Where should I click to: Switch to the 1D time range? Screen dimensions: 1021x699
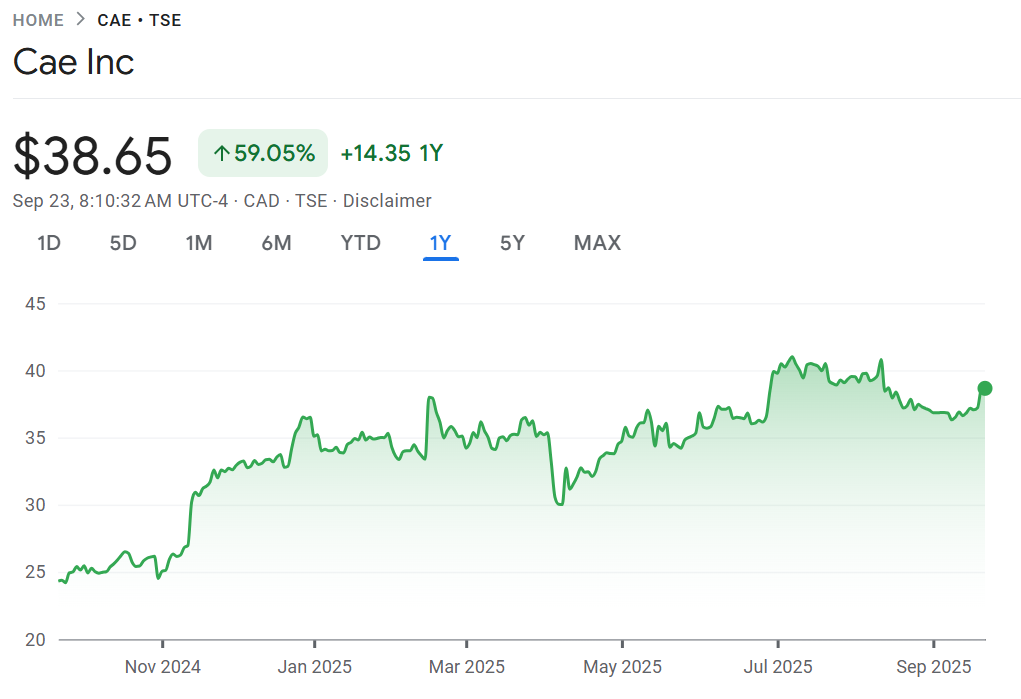click(x=49, y=243)
